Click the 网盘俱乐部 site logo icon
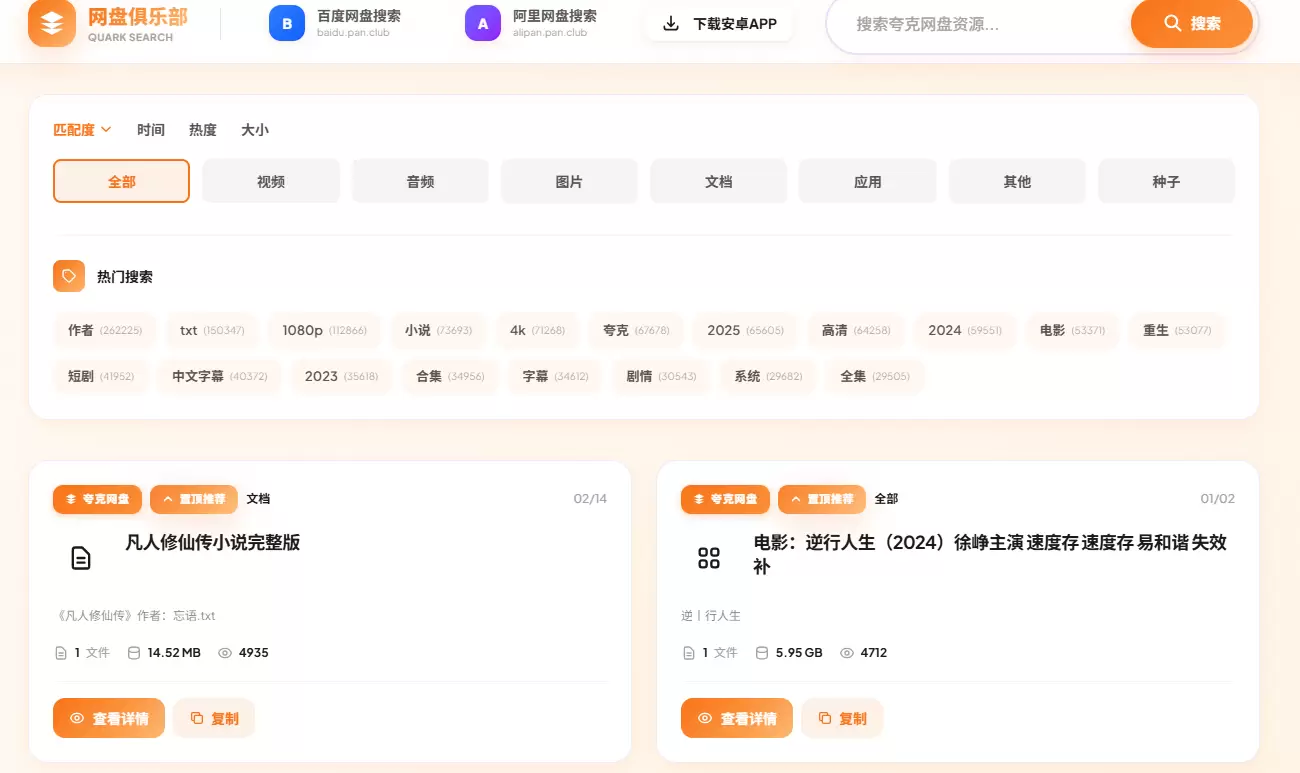Screen dimensions: 1300x773 coord(51,23)
